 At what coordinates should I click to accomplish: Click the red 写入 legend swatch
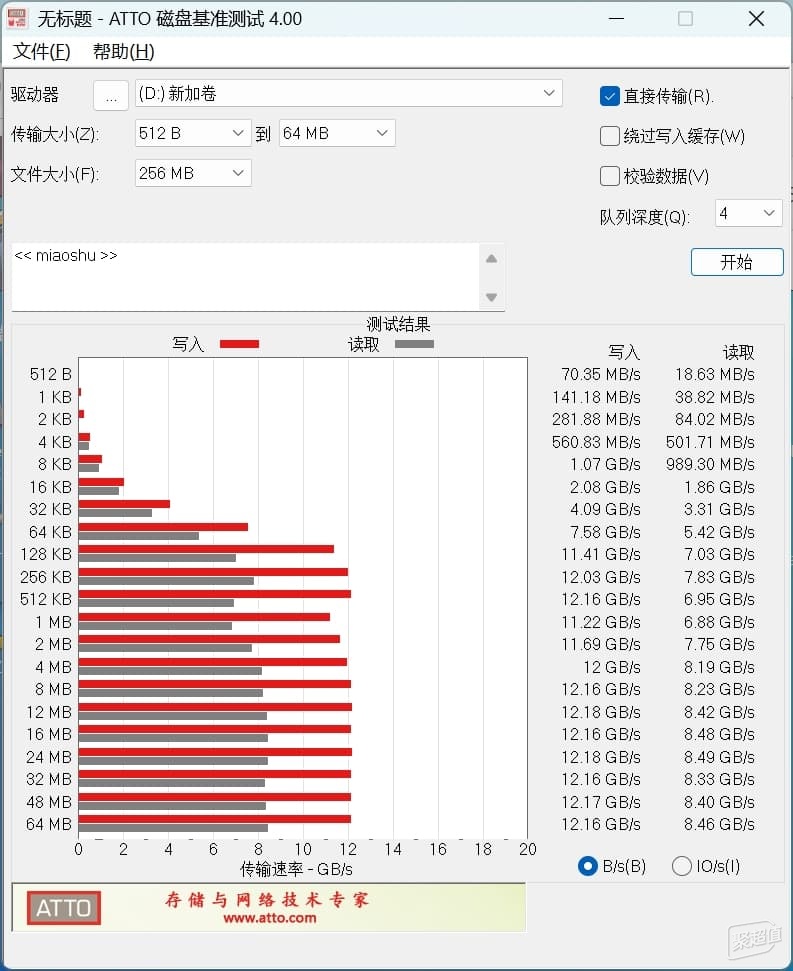click(x=240, y=344)
